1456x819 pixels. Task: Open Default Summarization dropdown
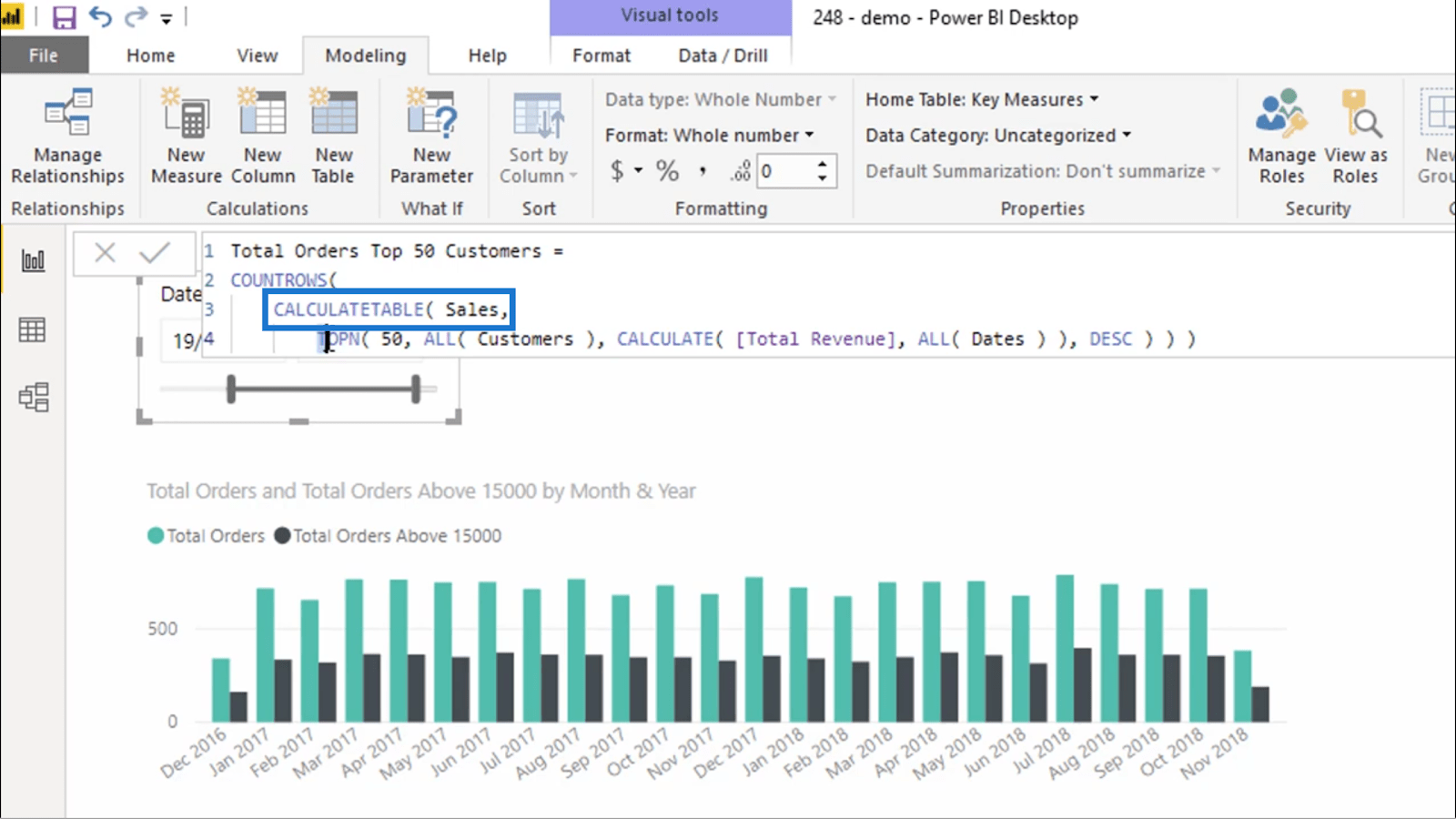[x=1043, y=171]
